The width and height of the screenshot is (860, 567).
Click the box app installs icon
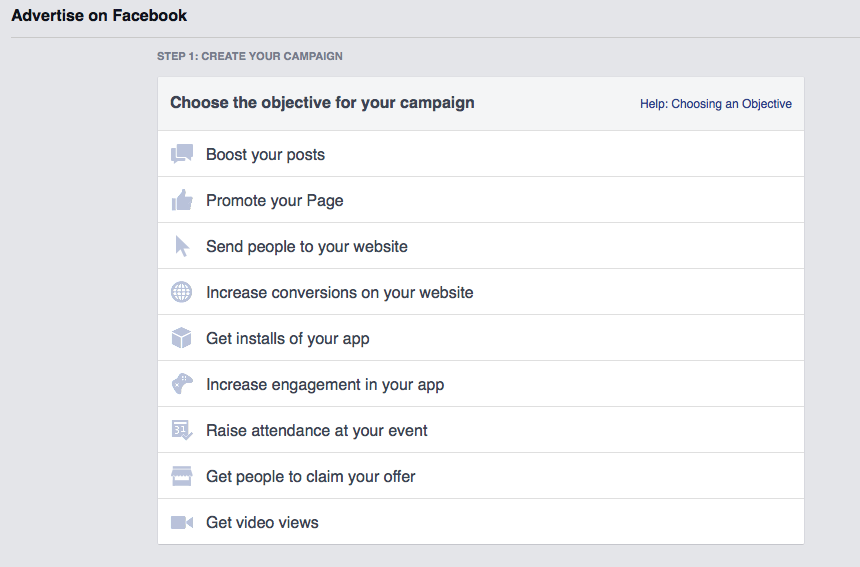(x=182, y=338)
